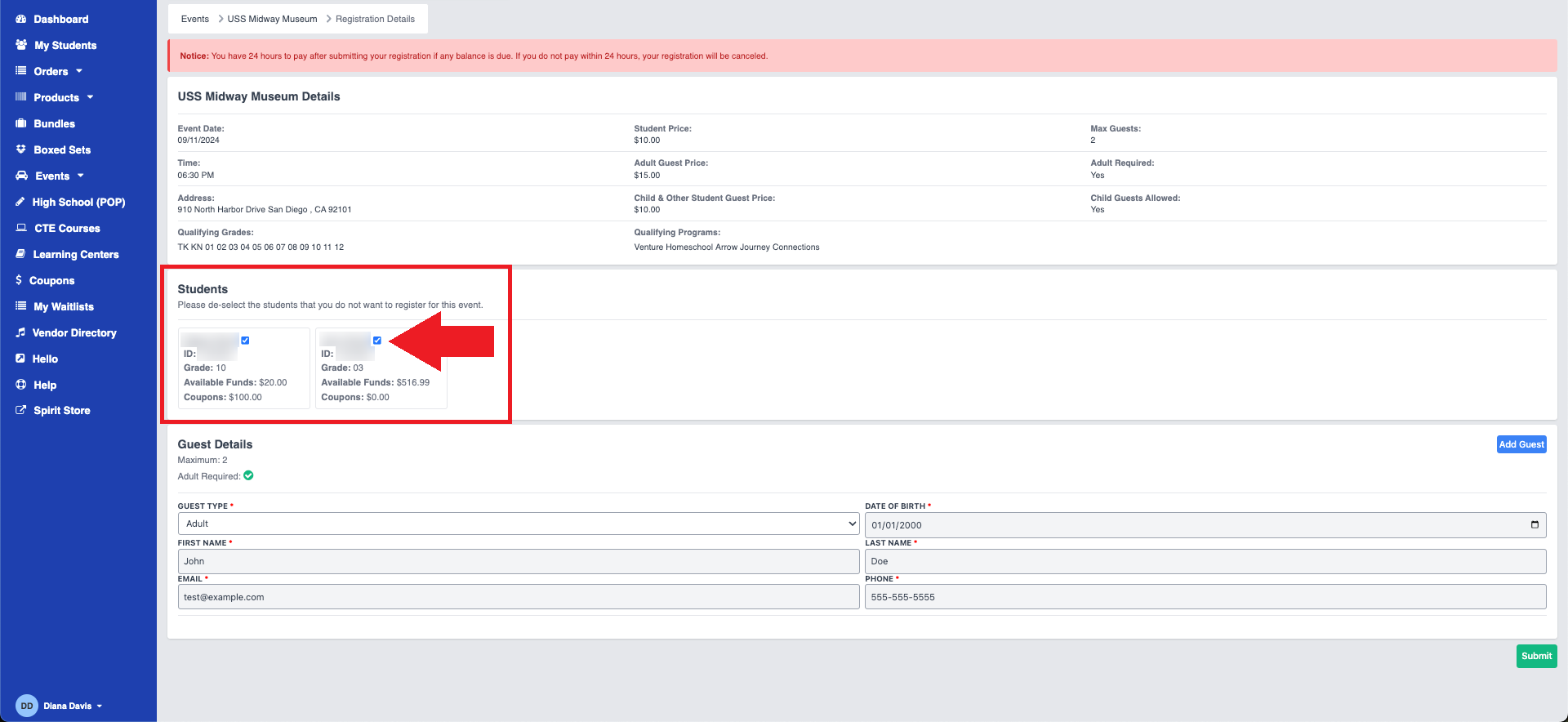This screenshot has height=722, width=1568.
Task: Click the Add Guest button
Action: point(1521,444)
